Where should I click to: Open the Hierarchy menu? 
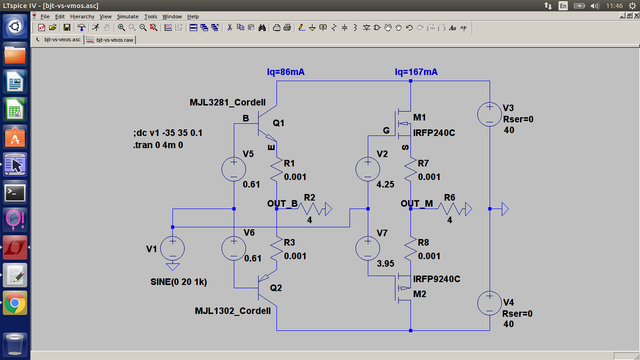tap(82, 16)
